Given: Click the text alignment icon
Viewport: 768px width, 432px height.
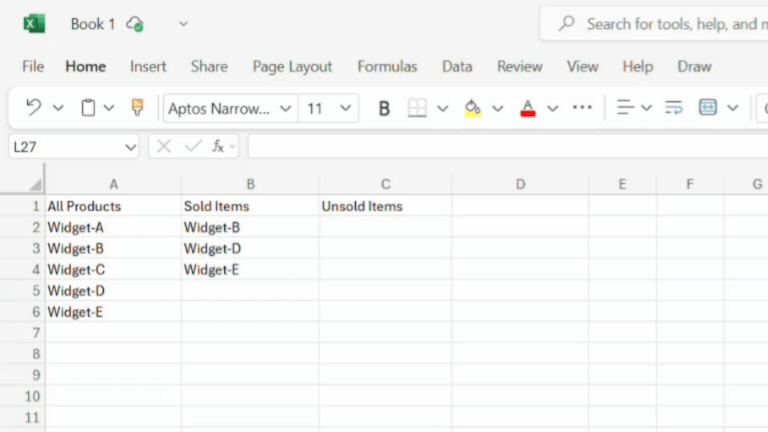Looking at the screenshot, I should tap(625, 107).
